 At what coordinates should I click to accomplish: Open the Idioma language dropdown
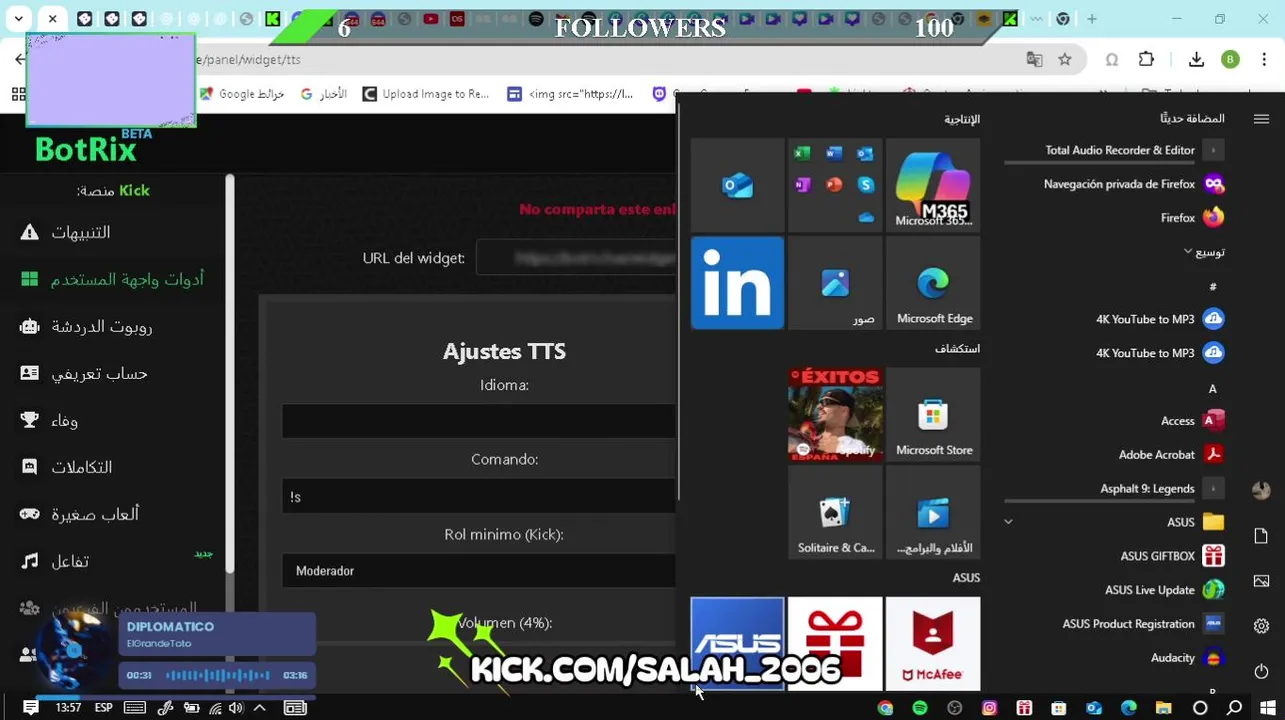click(479, 421)
